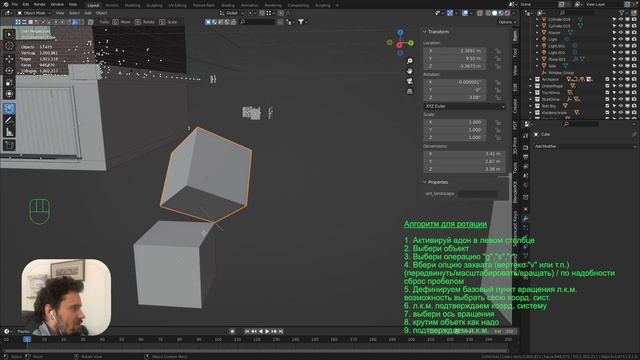This screenshot has width=640, height=360.
Task: Open the viewport Object menu
Action: [101, 13]
